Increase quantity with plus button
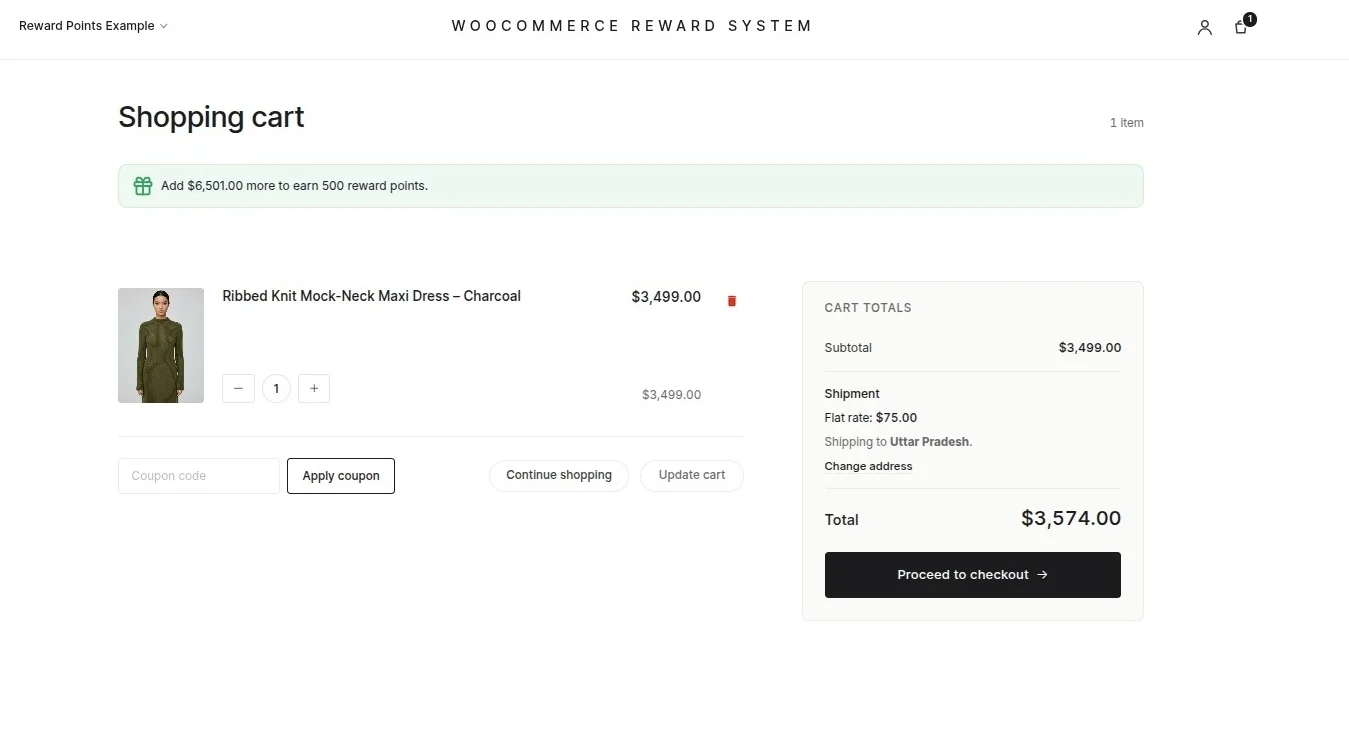 [314, 388]
